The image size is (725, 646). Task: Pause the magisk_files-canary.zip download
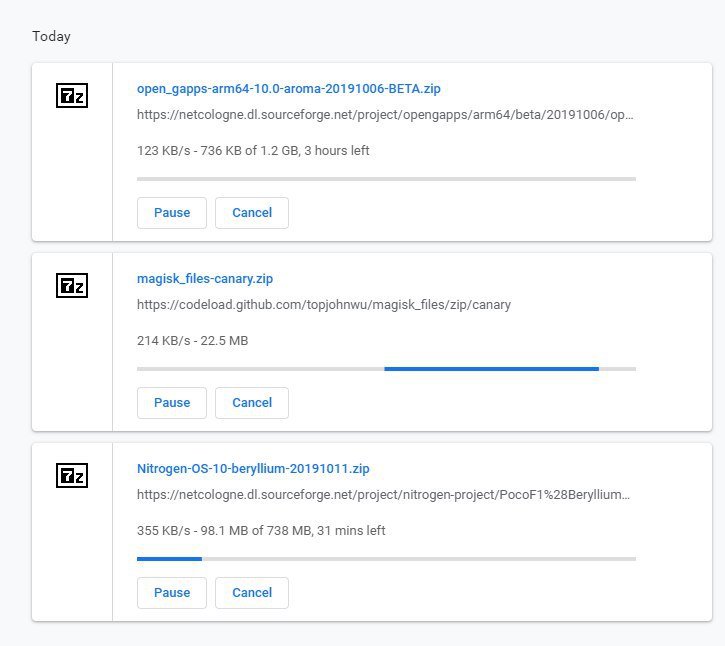tap(172, 403)
